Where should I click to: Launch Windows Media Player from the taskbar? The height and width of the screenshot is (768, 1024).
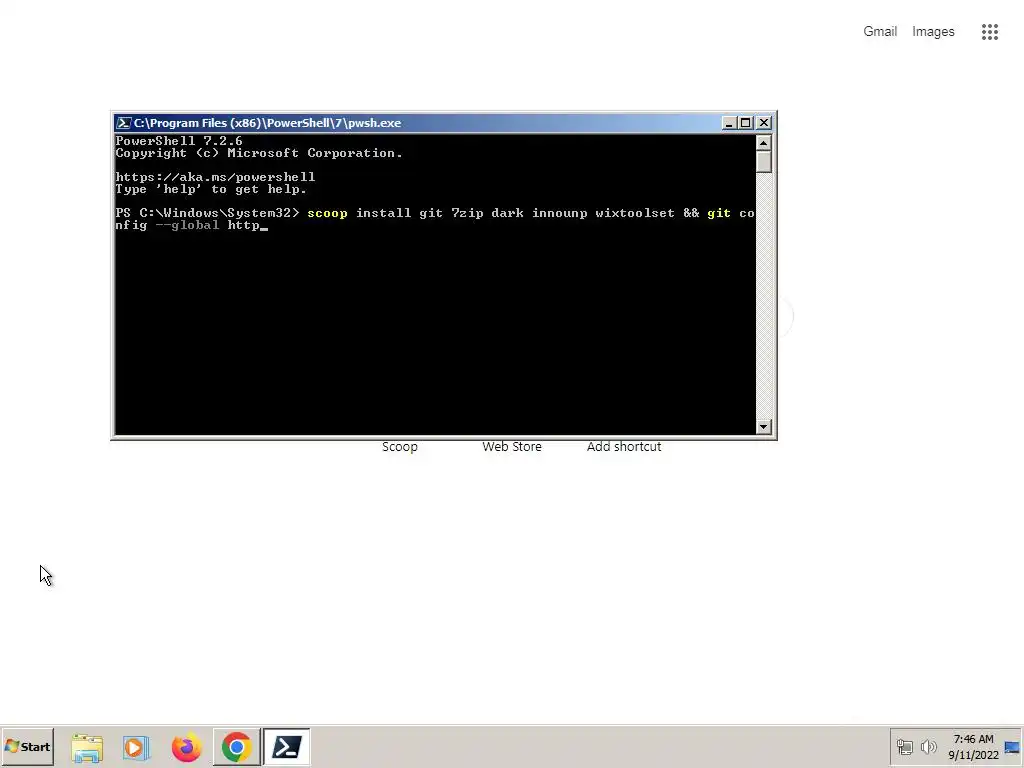point(136,747)
